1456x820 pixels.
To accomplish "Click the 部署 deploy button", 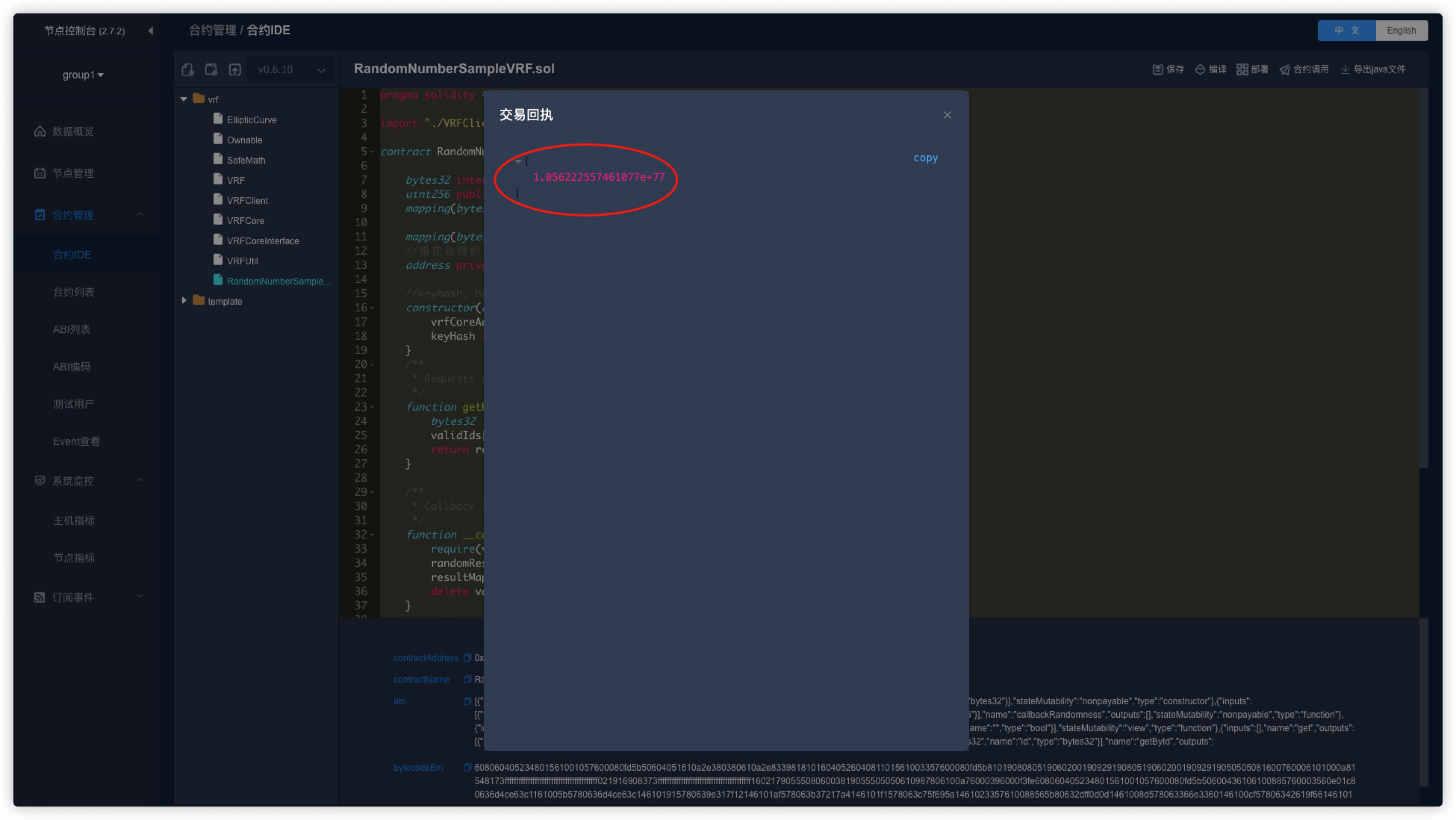I will pos(1252,69).
